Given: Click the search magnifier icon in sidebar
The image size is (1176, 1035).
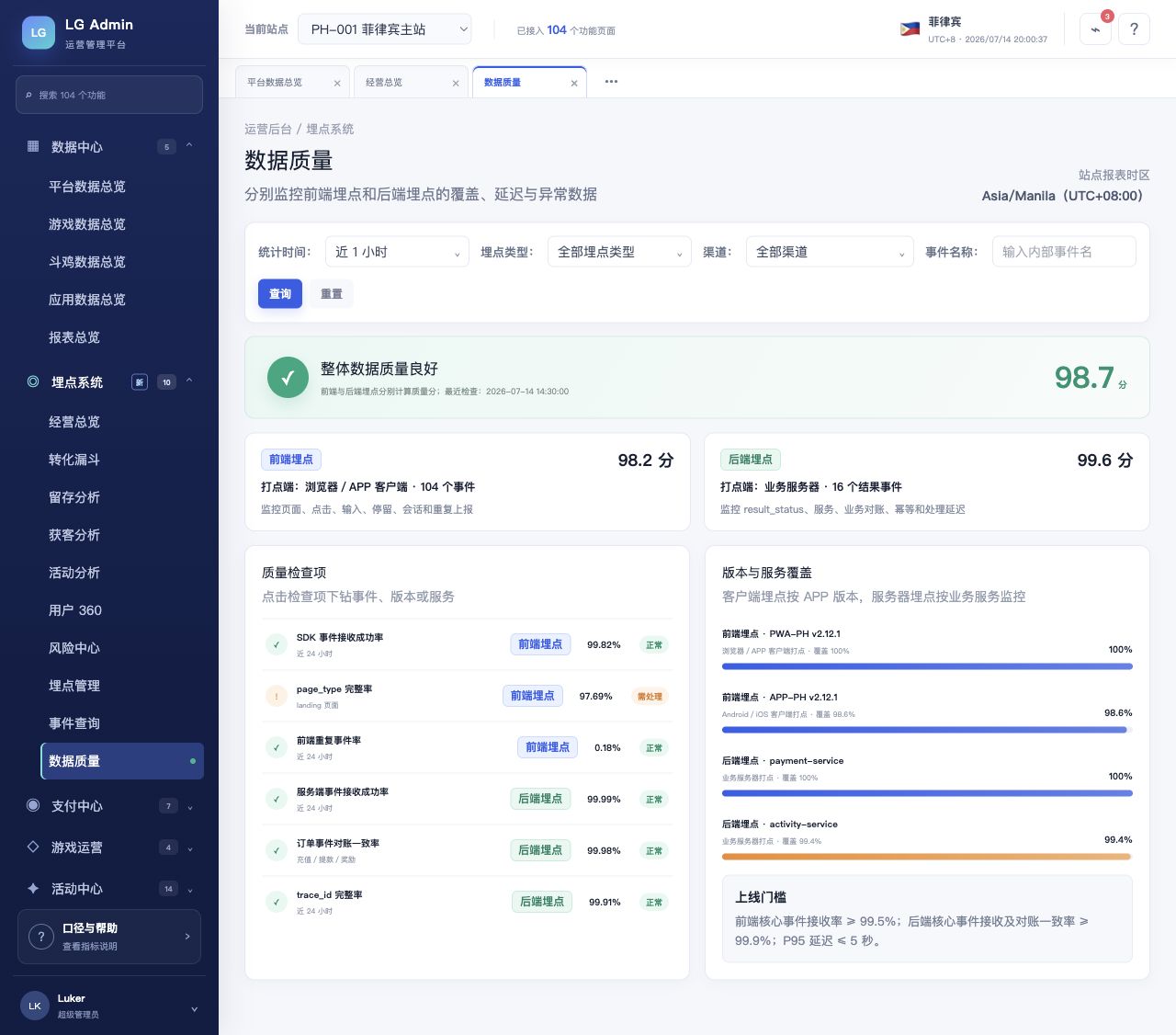Looking at the screenshot, I should 28,96.
